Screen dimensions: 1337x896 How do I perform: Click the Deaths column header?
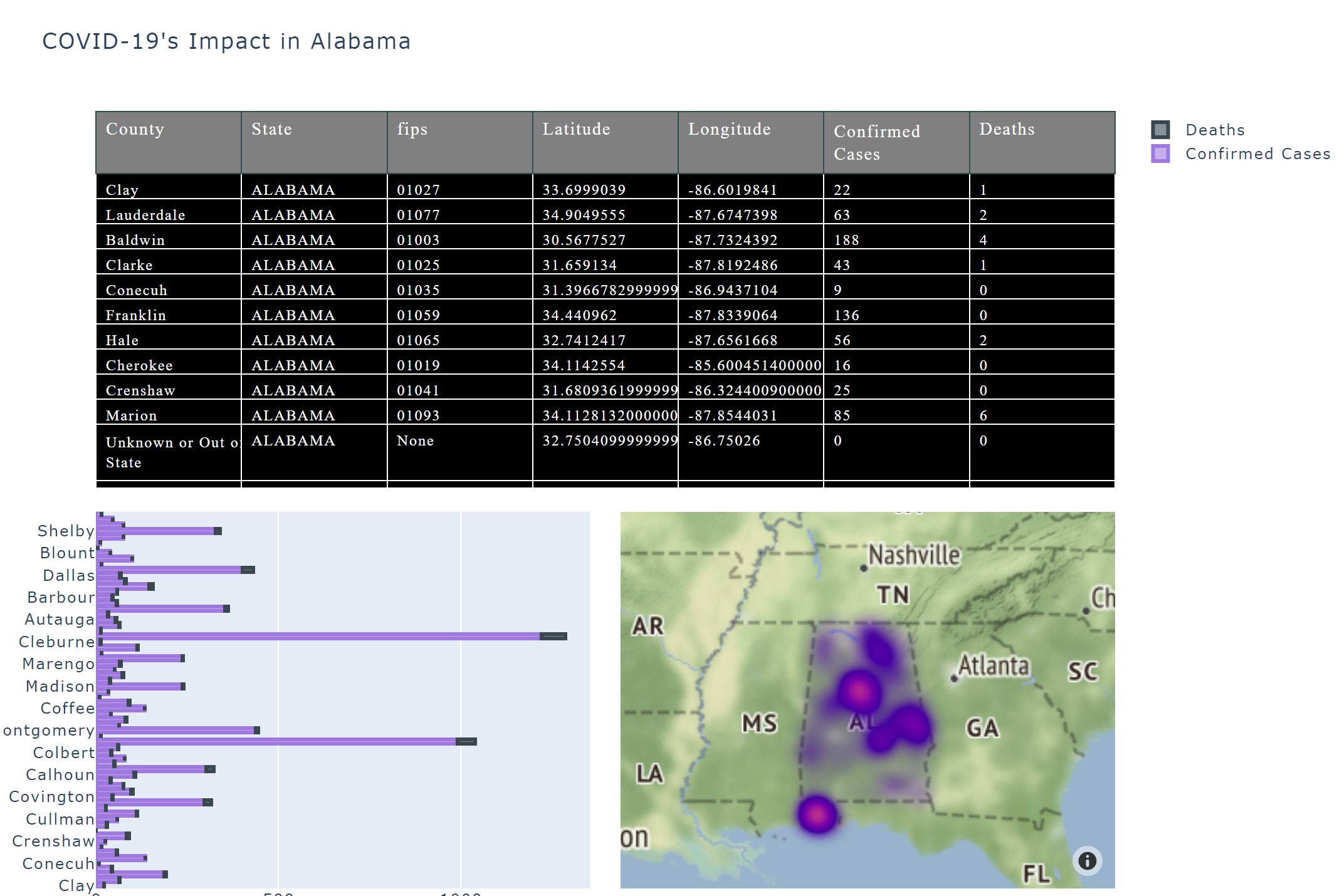[x=1042, y=142]
